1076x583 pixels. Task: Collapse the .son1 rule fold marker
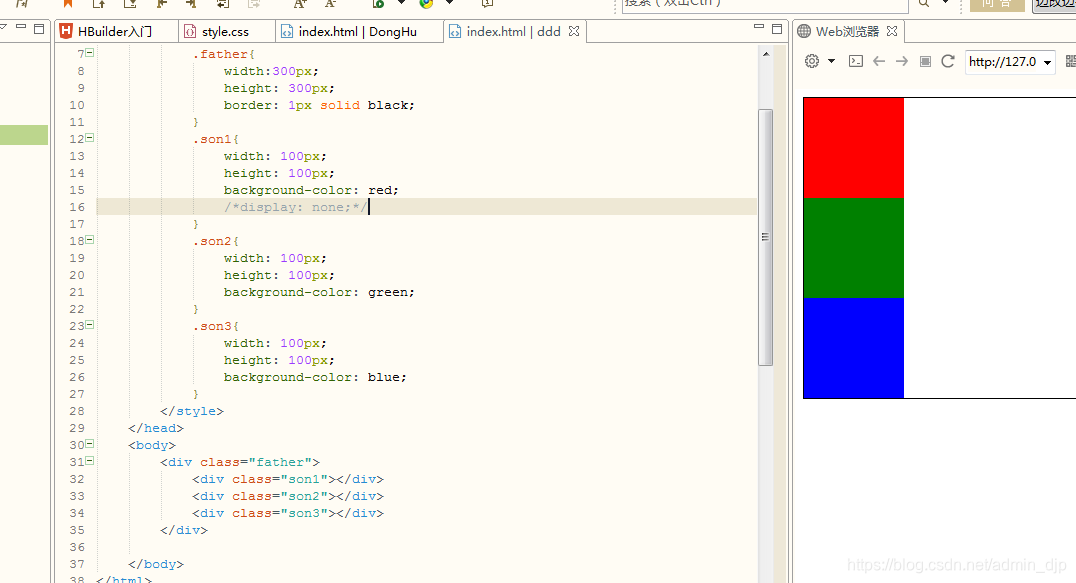coord(90,138)
